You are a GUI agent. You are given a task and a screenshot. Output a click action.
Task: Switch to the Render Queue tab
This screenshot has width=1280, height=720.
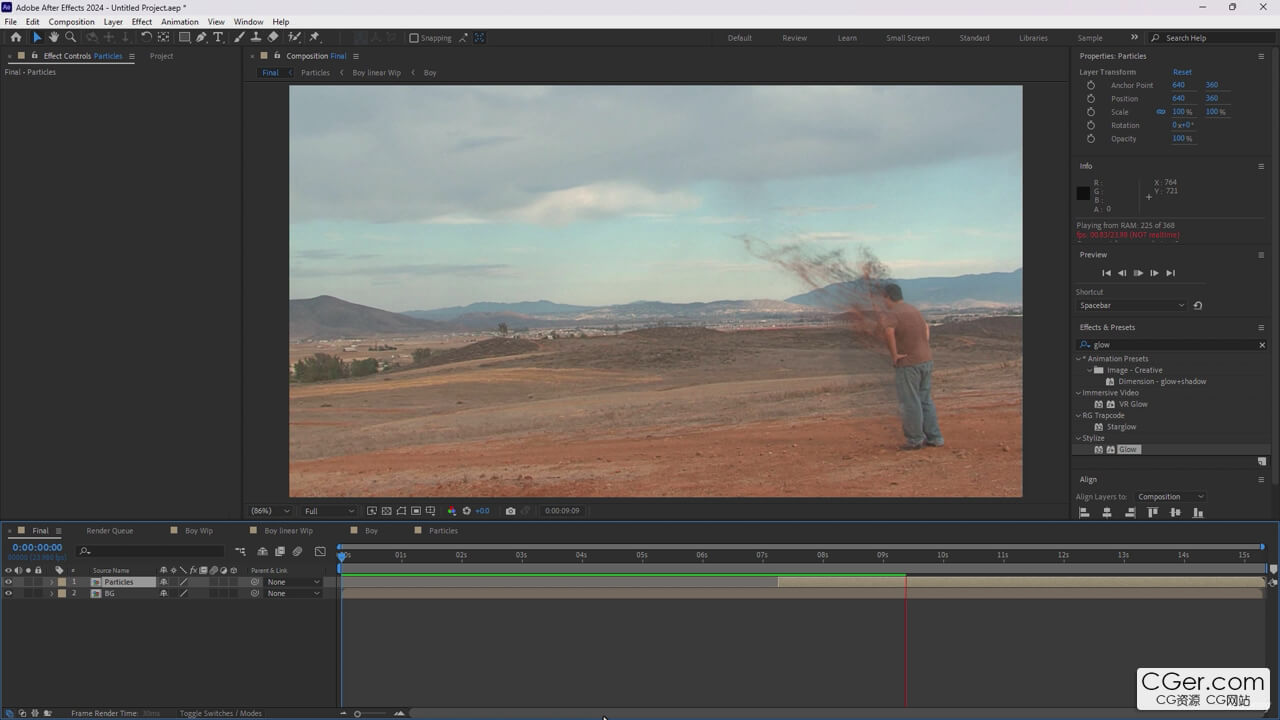109,531
